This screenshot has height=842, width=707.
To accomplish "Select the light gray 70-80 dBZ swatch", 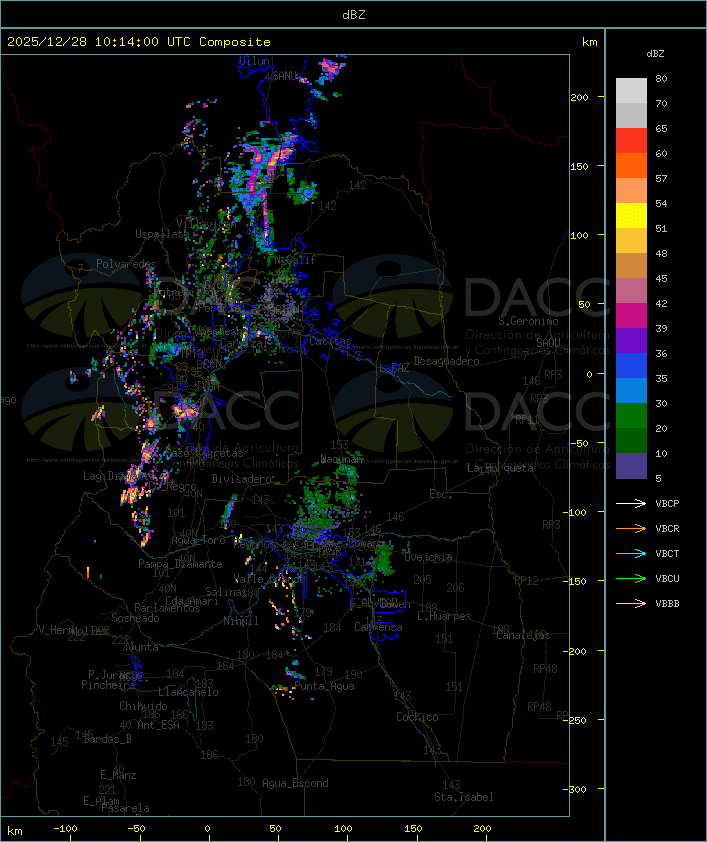I will point(631,91).
